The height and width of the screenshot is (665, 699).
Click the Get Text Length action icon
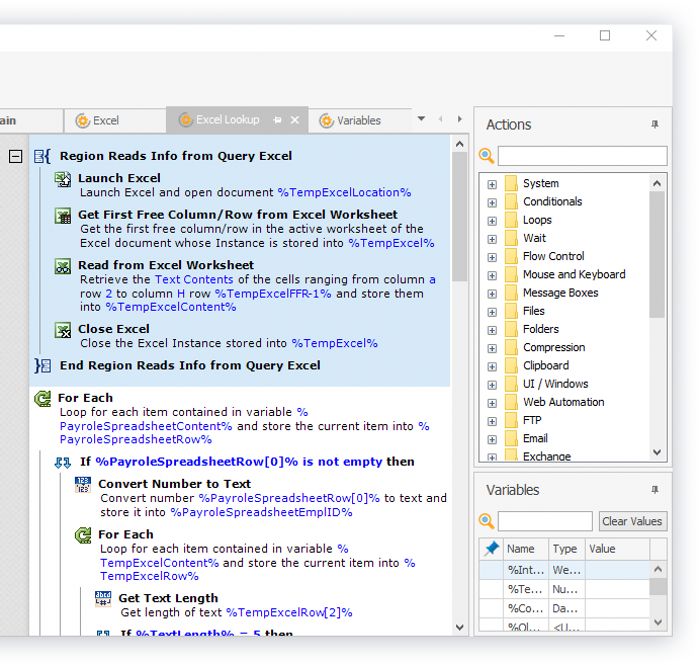103,599
